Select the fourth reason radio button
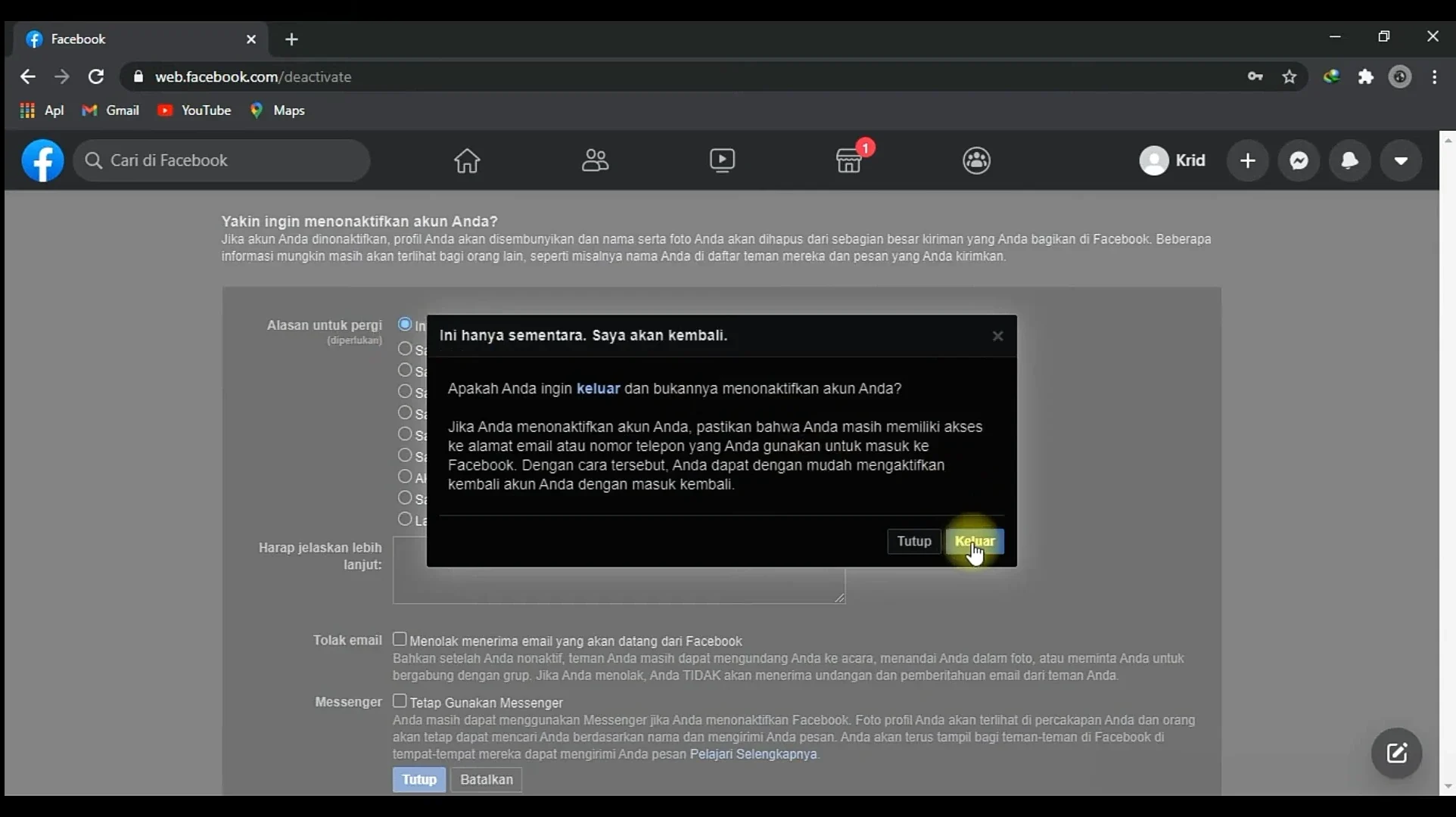The image size is (1456, 817). click(405, 391)
